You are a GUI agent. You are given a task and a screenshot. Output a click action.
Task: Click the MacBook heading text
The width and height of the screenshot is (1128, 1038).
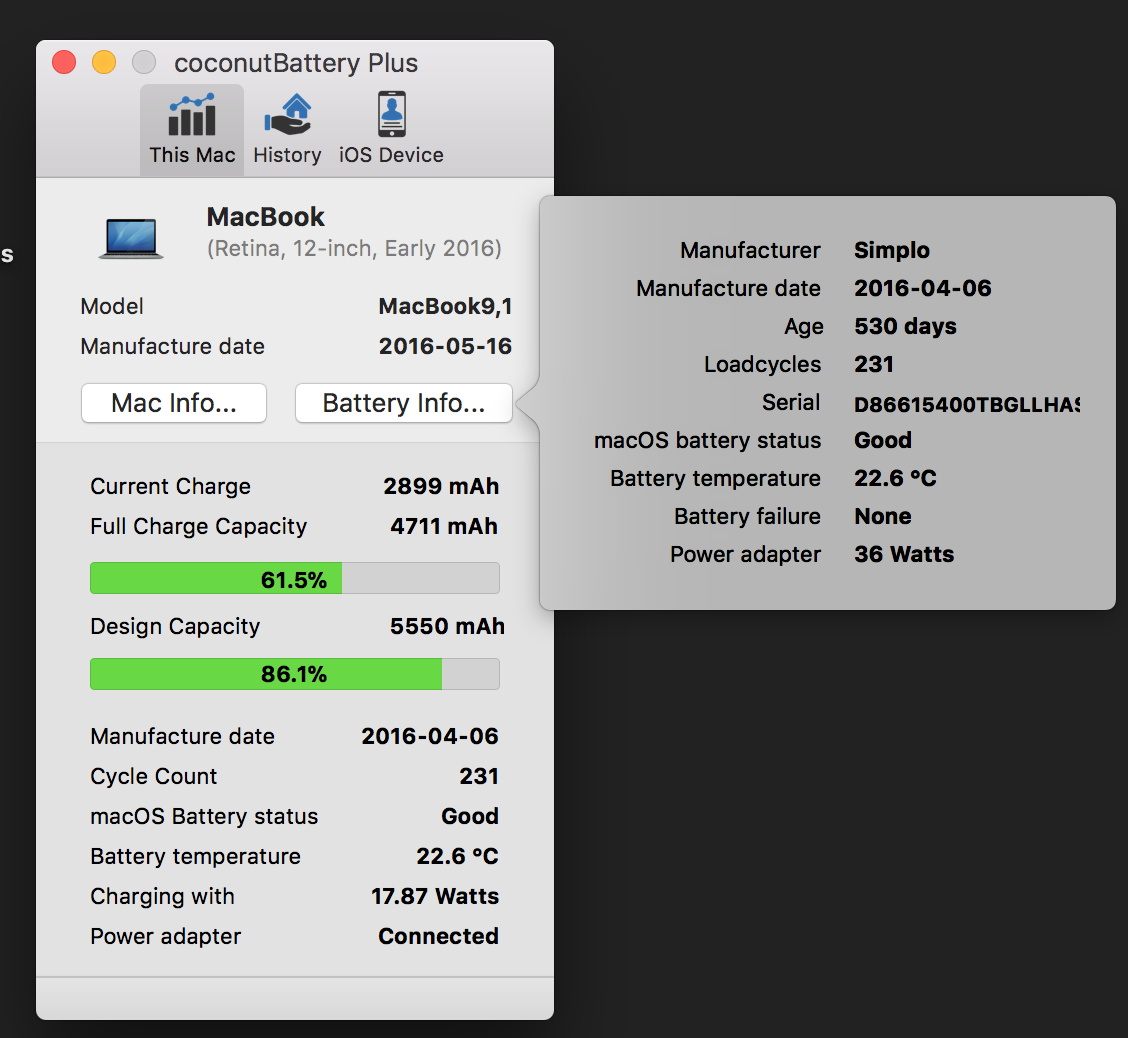[265, 217]
